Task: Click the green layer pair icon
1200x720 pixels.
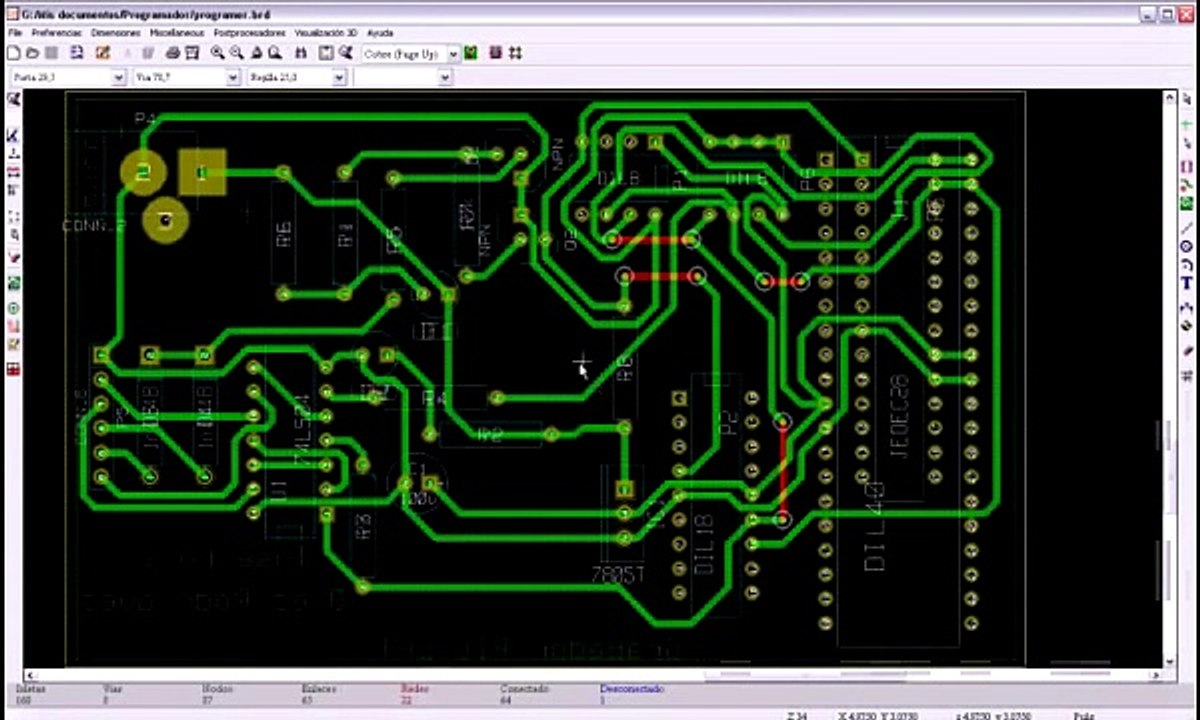Action: click(x=470, y=52)
